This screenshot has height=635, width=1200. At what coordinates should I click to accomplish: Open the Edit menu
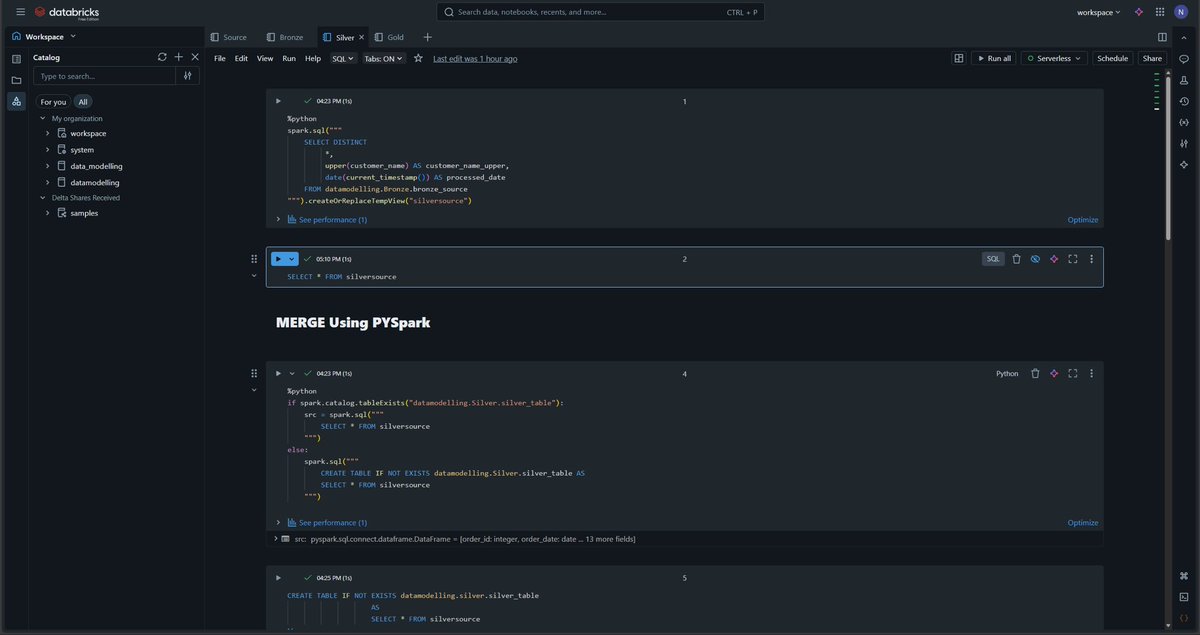(241, 58)
